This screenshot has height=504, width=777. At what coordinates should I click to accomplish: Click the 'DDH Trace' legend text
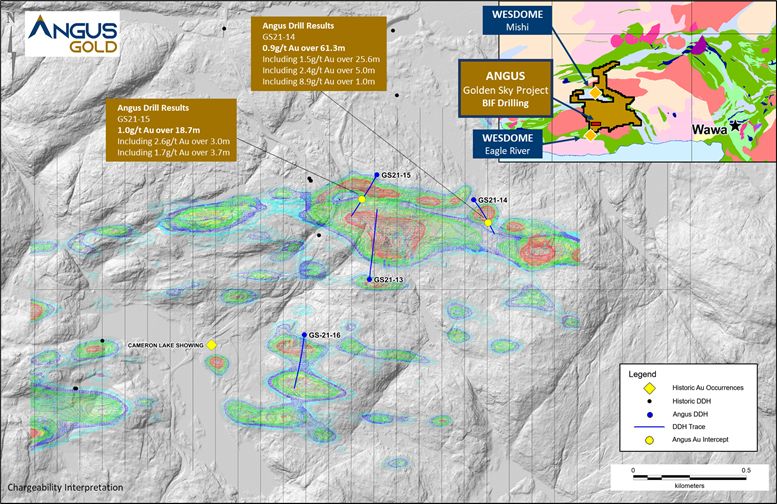(689, 427)
